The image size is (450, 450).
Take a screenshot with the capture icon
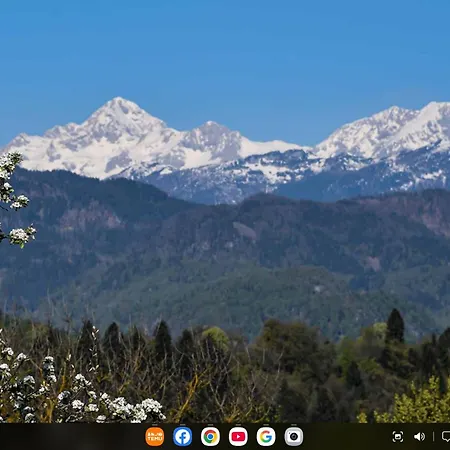pos(398,437)
